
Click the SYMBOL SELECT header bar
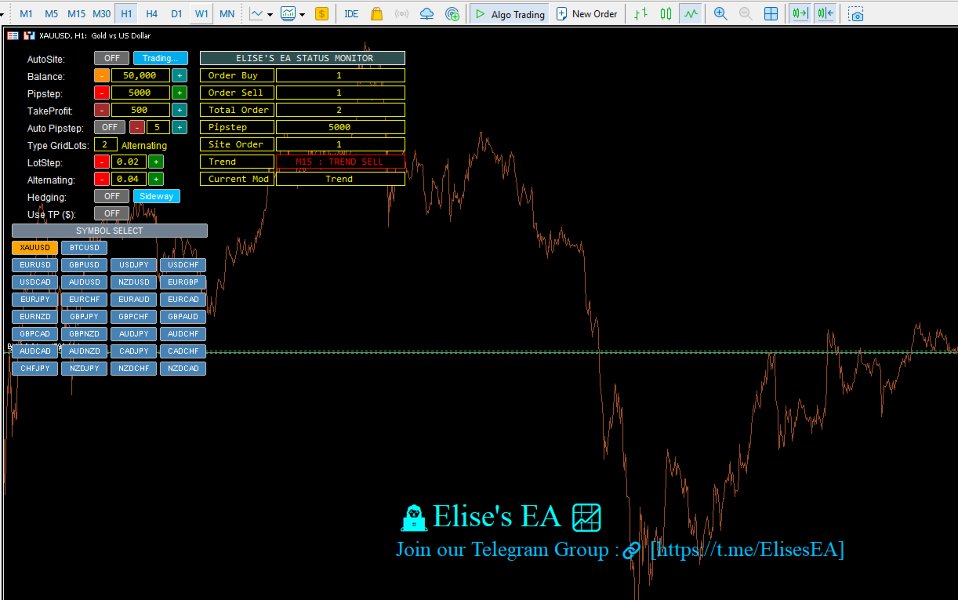110,230
